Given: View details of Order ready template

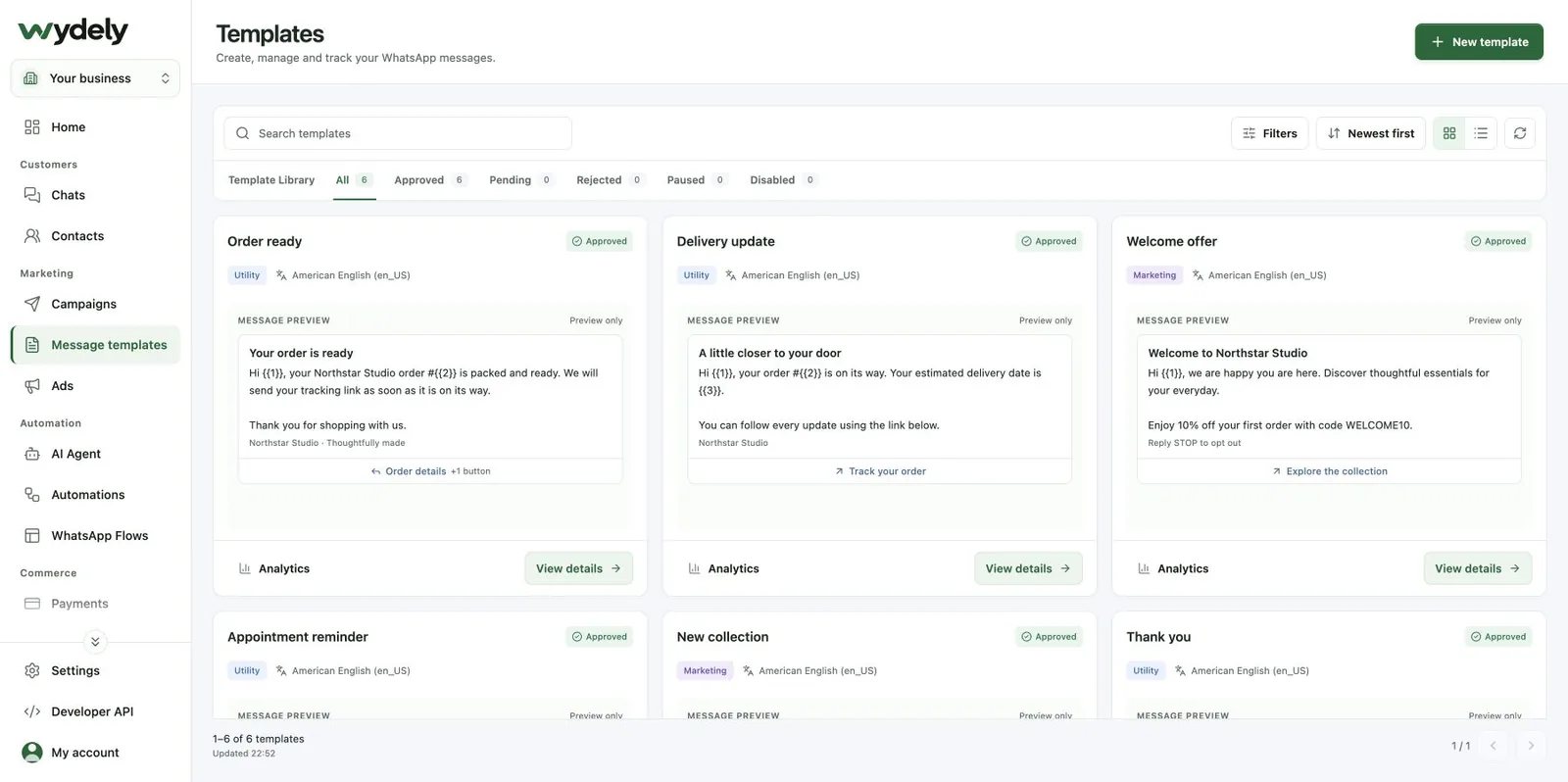Looking at the screenshot, I should (578, 568).
